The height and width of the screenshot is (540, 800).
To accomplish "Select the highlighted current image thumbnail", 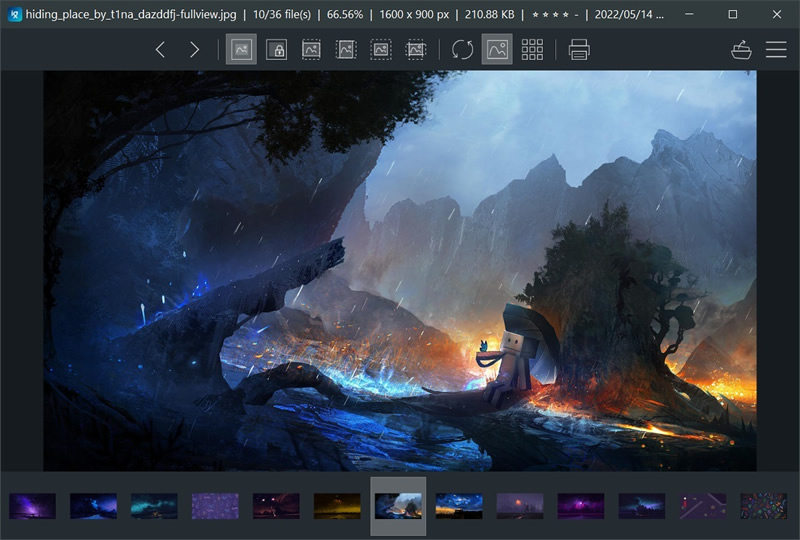I will tap(398, 506).
